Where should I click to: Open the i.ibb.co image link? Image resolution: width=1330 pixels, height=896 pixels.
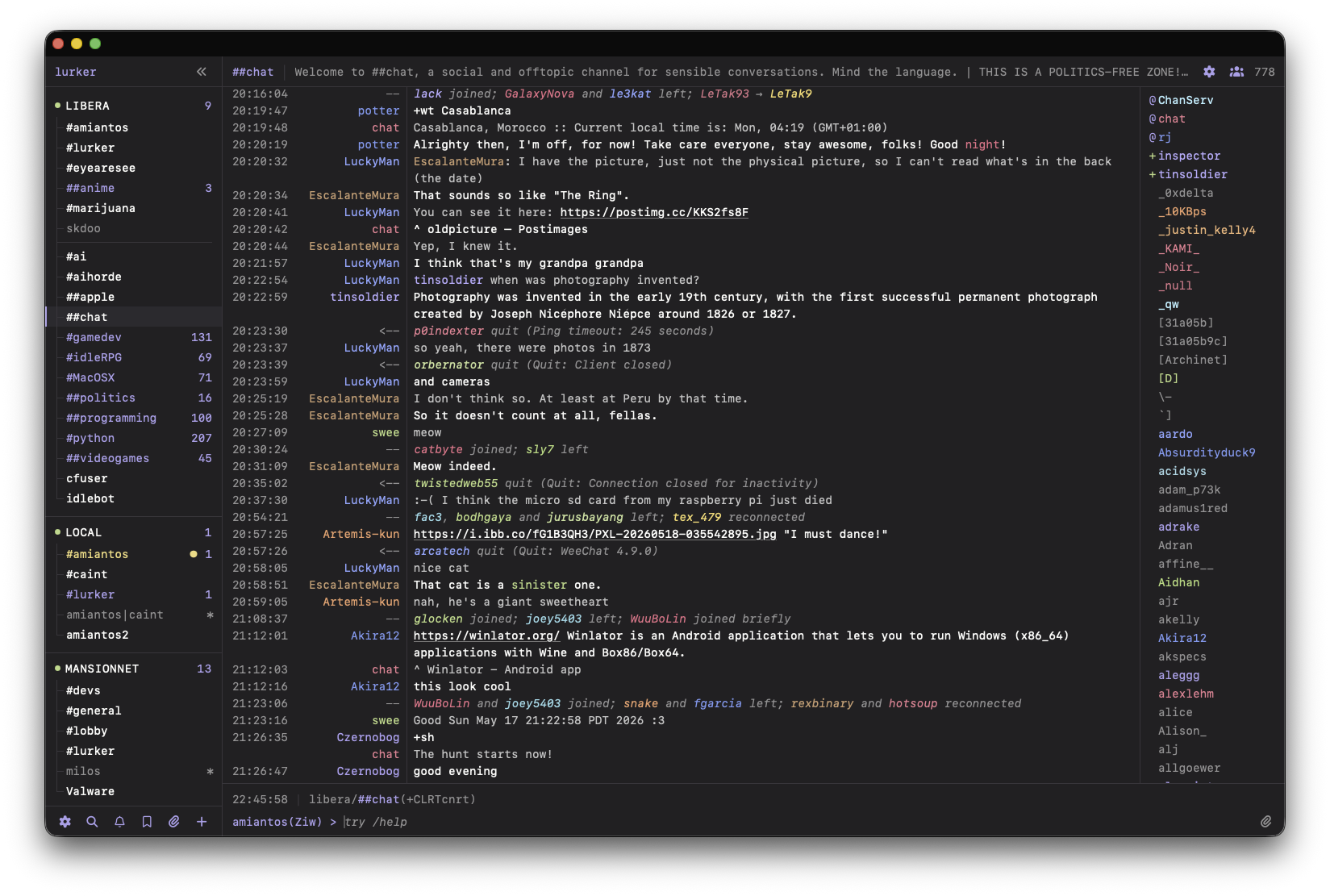[x=595, y=534]
